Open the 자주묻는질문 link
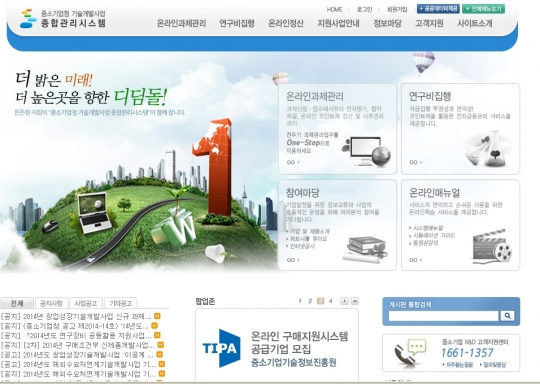This screenshot has height=384, width=540. coord(458,365)
